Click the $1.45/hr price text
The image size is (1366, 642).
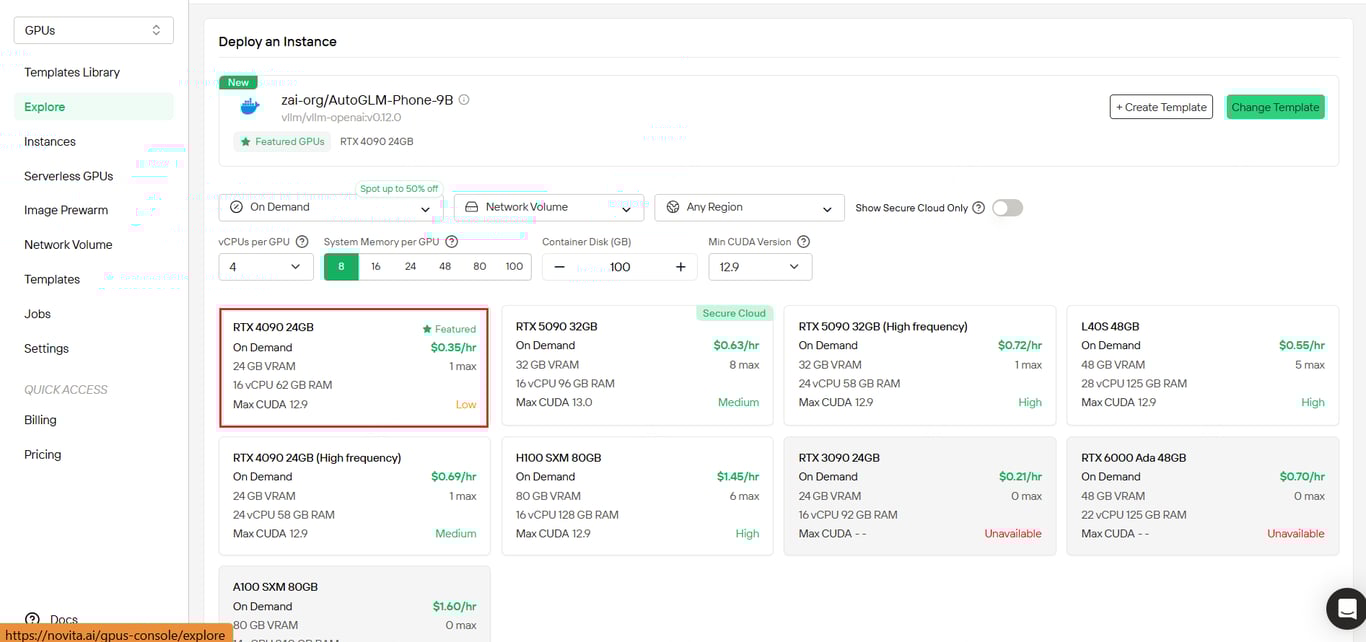pyautogui.click(x=737, y=477)
